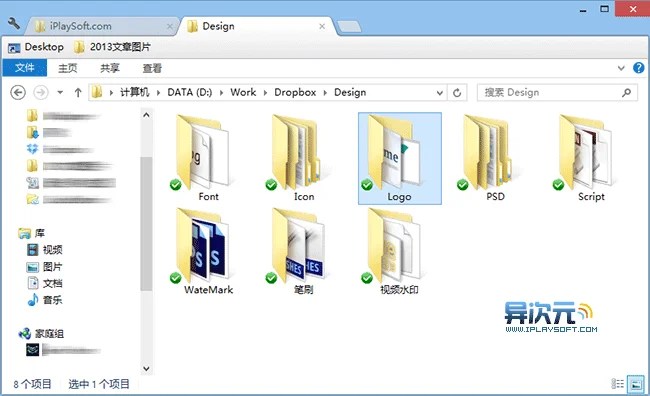650x396 pixels.
Task: Click the Dropbox icon in sidebar
Action: pyautogui.click(x=32, y=149)
